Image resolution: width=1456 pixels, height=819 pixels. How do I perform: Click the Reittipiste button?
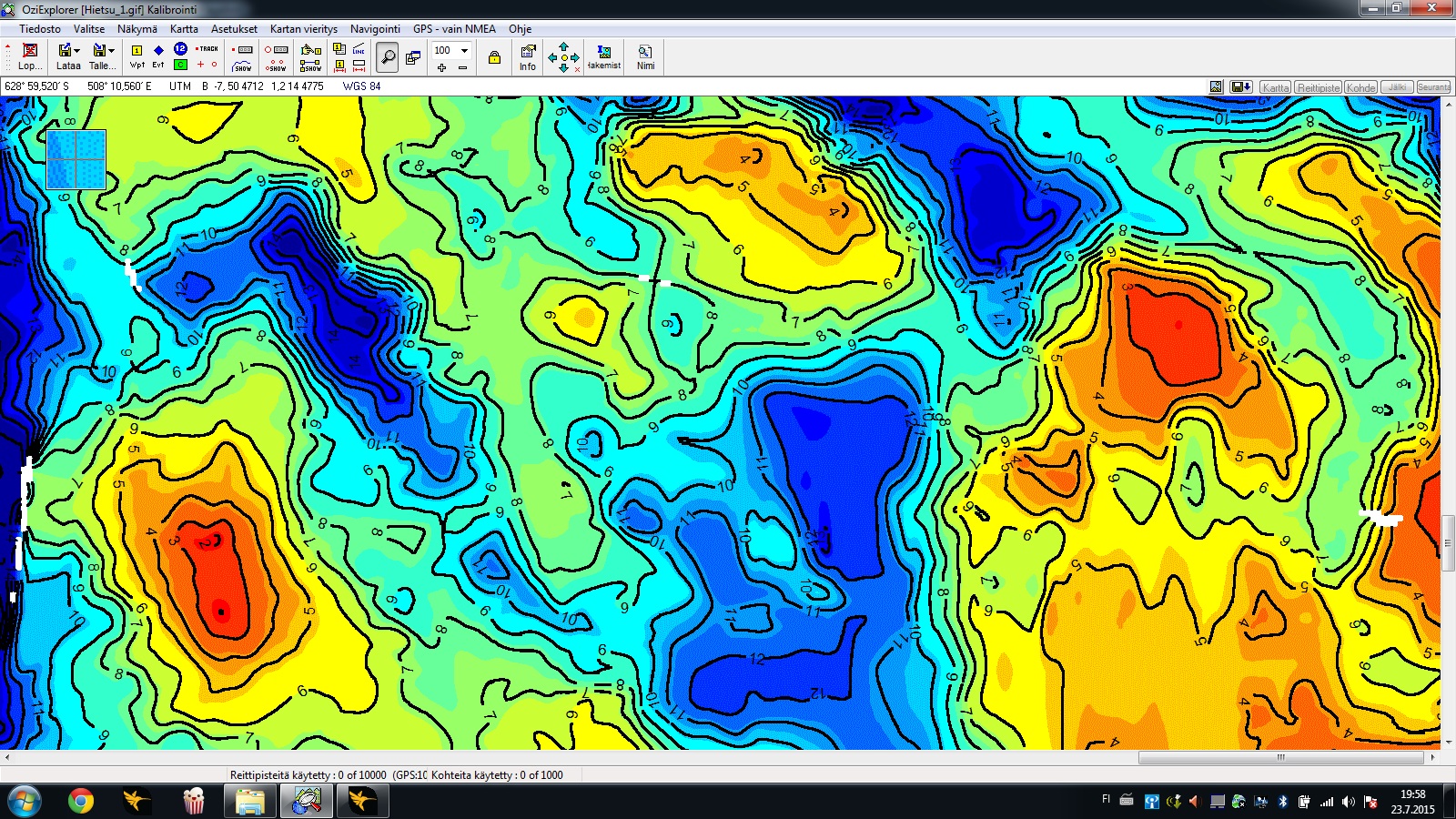1318,87
